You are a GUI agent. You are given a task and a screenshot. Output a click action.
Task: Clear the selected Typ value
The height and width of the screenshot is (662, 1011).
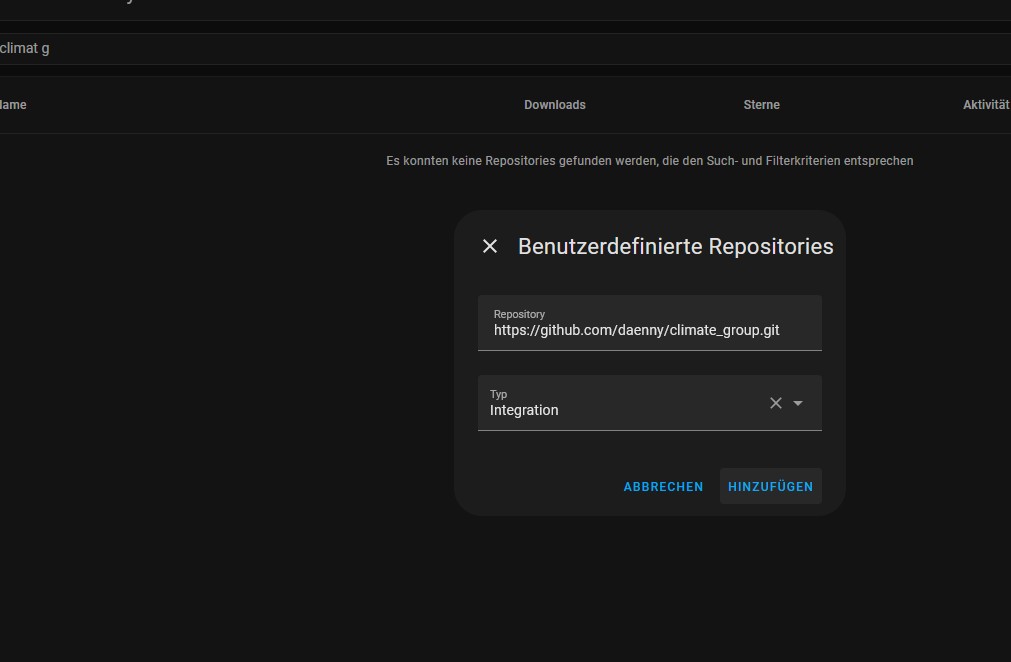776,403
